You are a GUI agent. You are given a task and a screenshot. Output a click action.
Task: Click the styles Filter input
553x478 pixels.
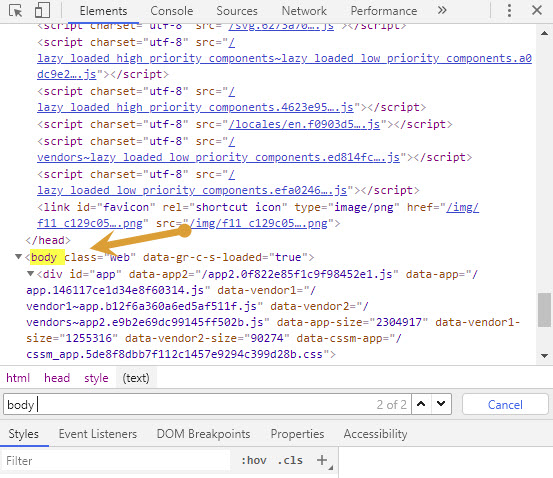click(116, 460)
